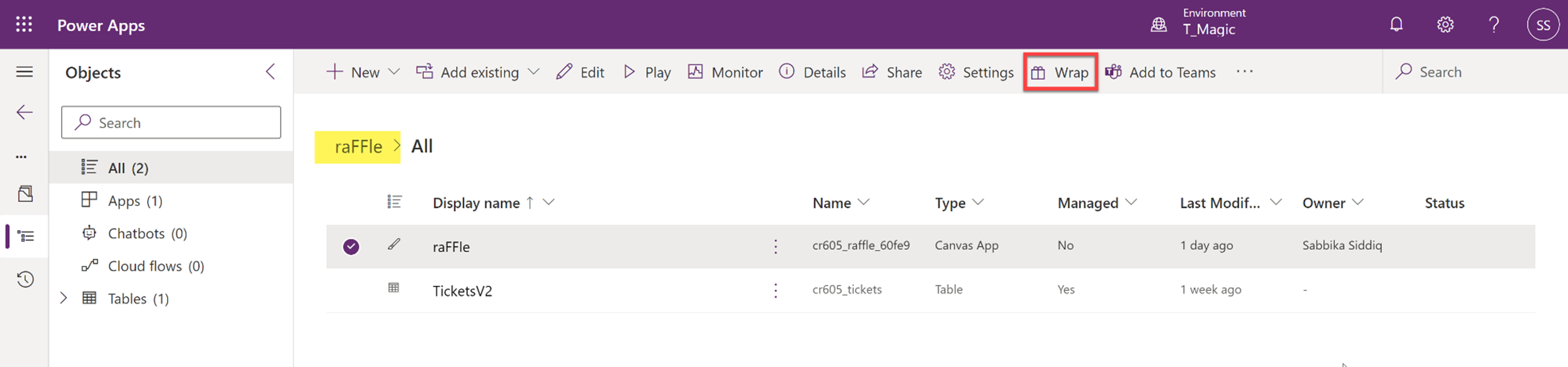Open more options for raFFle row
The width and height of the screenshot is (1568, 367).
click(776, 246)
